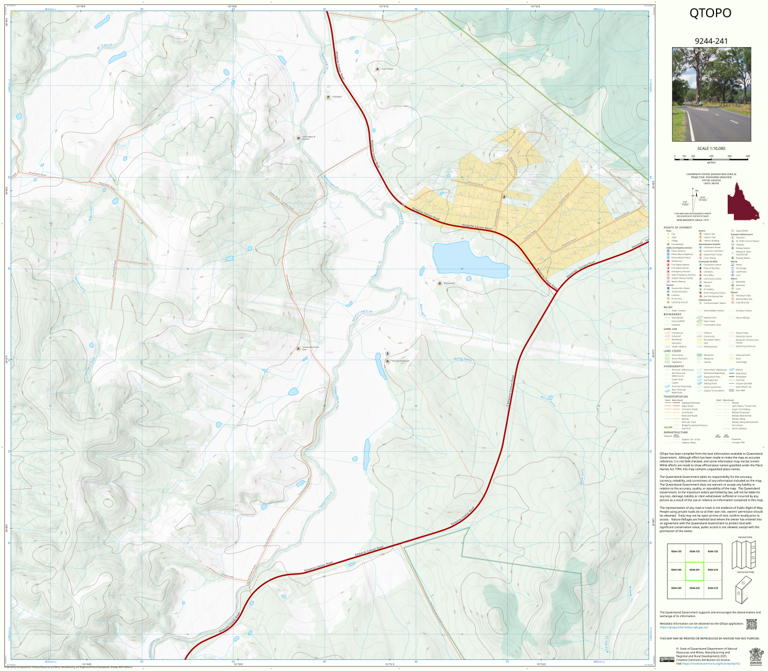Click the vertical folds diagram
Viewport: 768px width, 671px height.
tap(744, 554)
